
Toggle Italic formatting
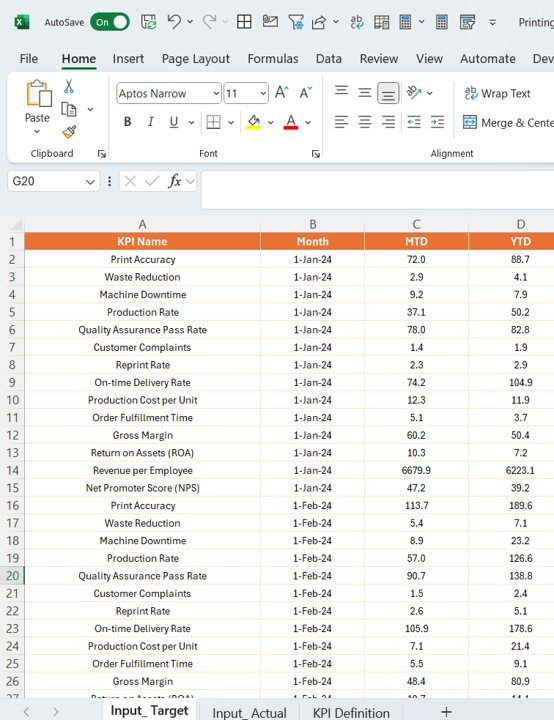click(150, 122)
